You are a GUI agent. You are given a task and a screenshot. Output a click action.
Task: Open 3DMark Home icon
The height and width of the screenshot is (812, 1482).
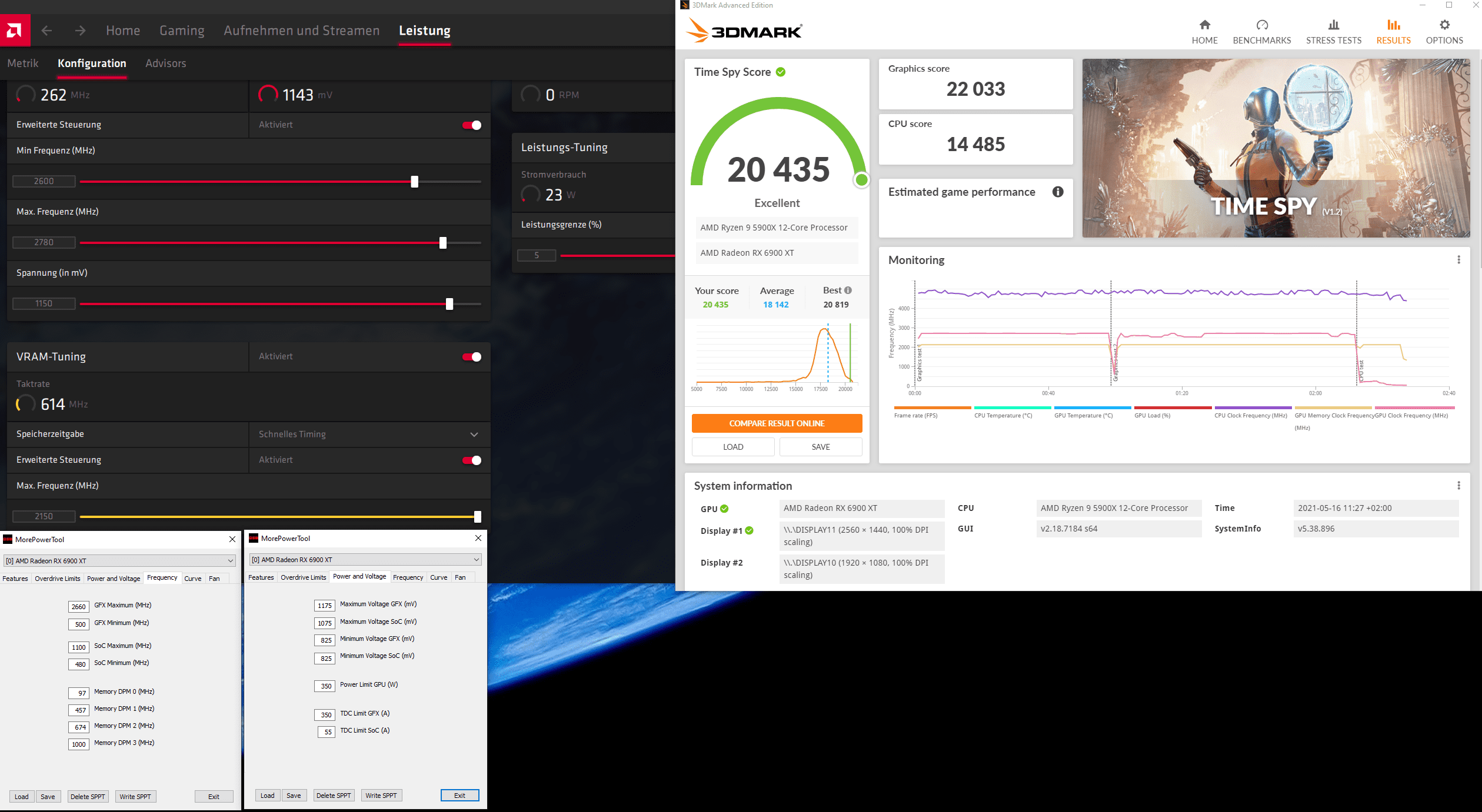click(x=1204, y=25)
